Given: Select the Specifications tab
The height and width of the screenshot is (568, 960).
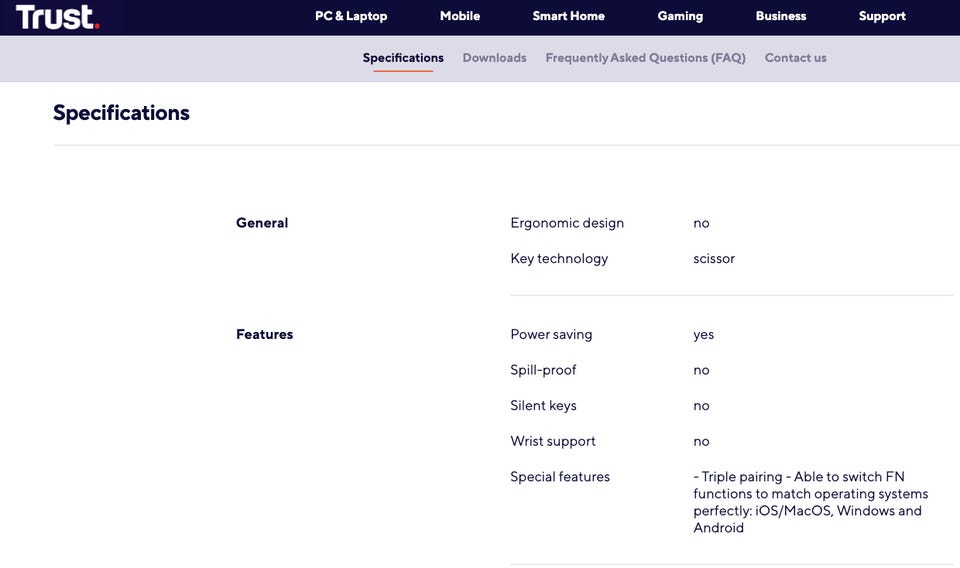Looking at the screenshot, I should pos(403,58).
